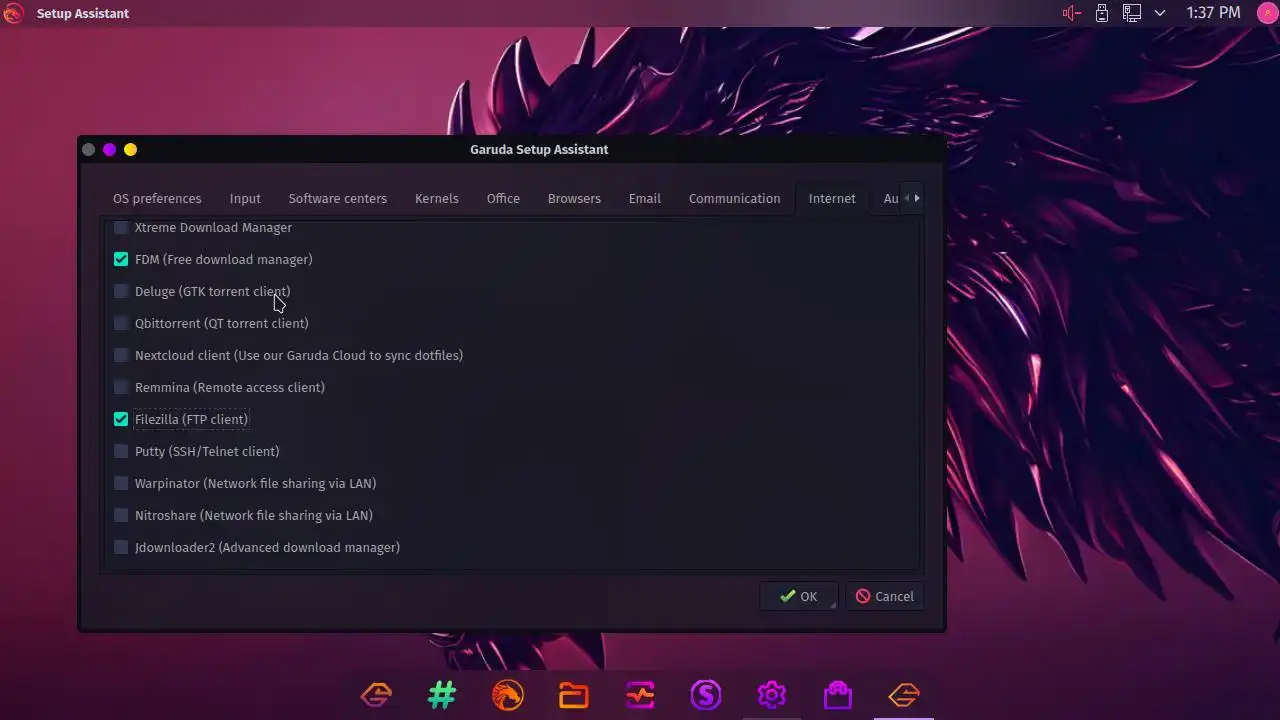The width and height of the screenshot is (1280, 720).
Task: Enable Nextcloud client checkbox
Action: pos(121,355)
